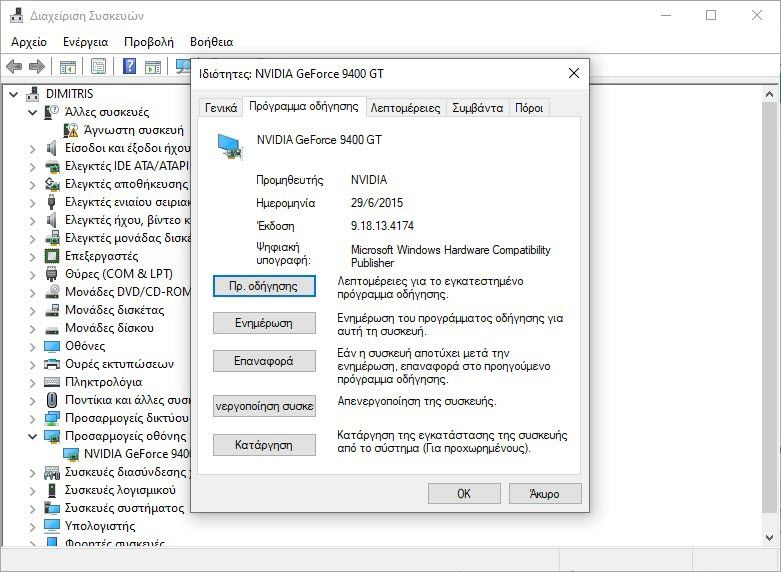The width and height of the screenshot is (781, 572).
Task: Select the Ελεγκτές μονάδας δισκέτας tree row
Action: click(x=128, y=238)
